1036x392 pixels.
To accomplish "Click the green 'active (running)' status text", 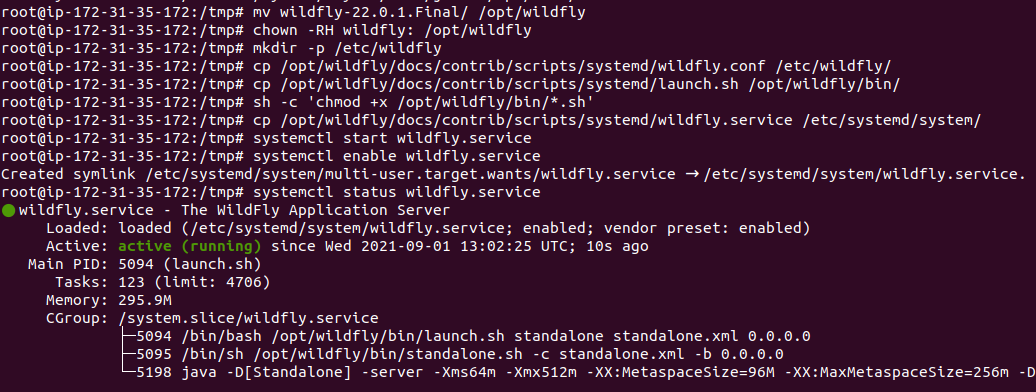I will coord(190,247).
